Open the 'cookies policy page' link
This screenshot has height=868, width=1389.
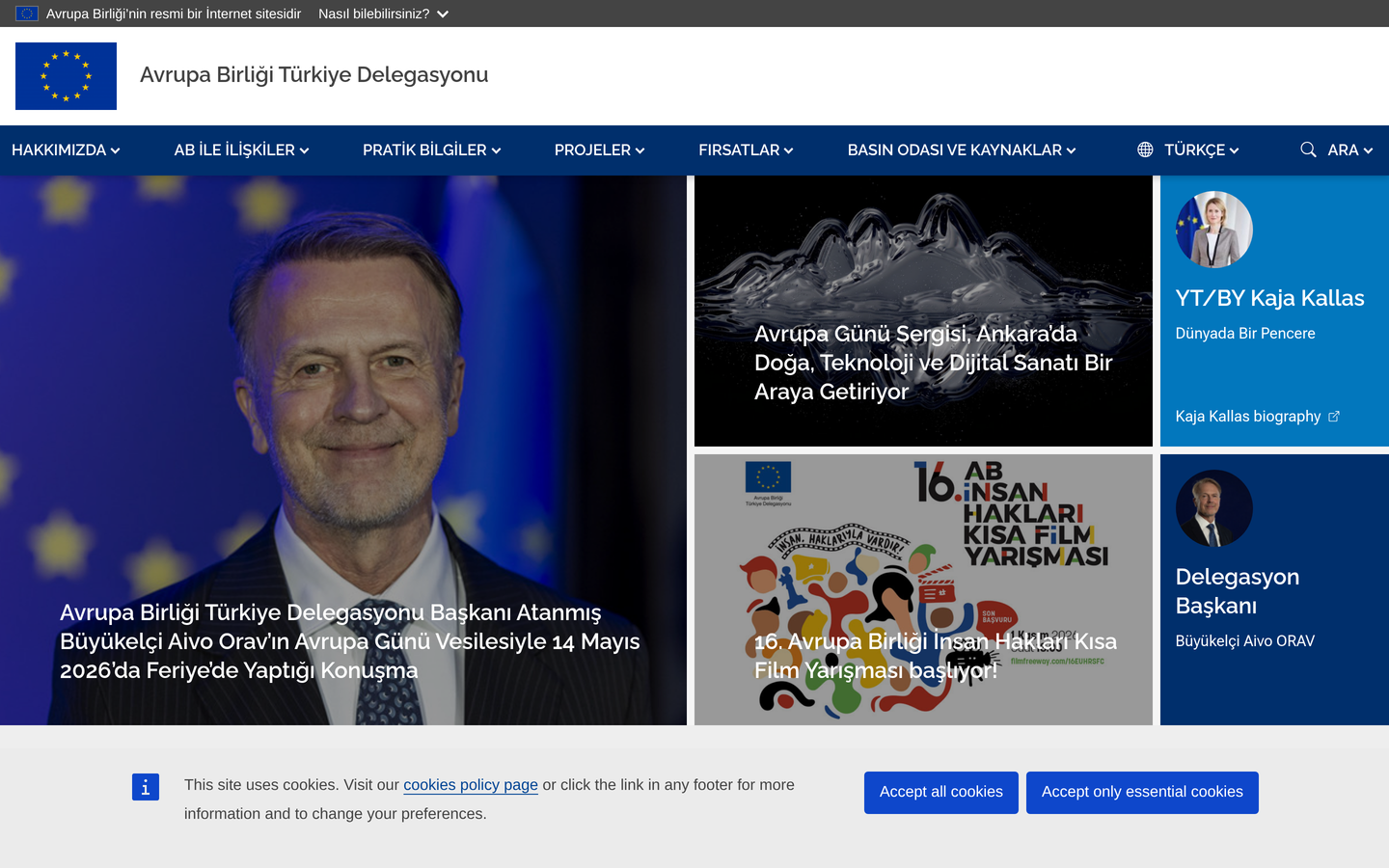[471, 785]
